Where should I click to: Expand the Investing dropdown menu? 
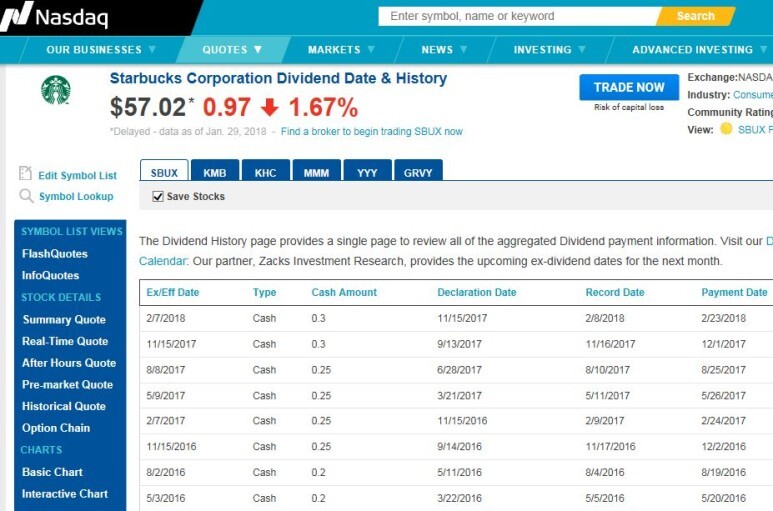[549, 50]
